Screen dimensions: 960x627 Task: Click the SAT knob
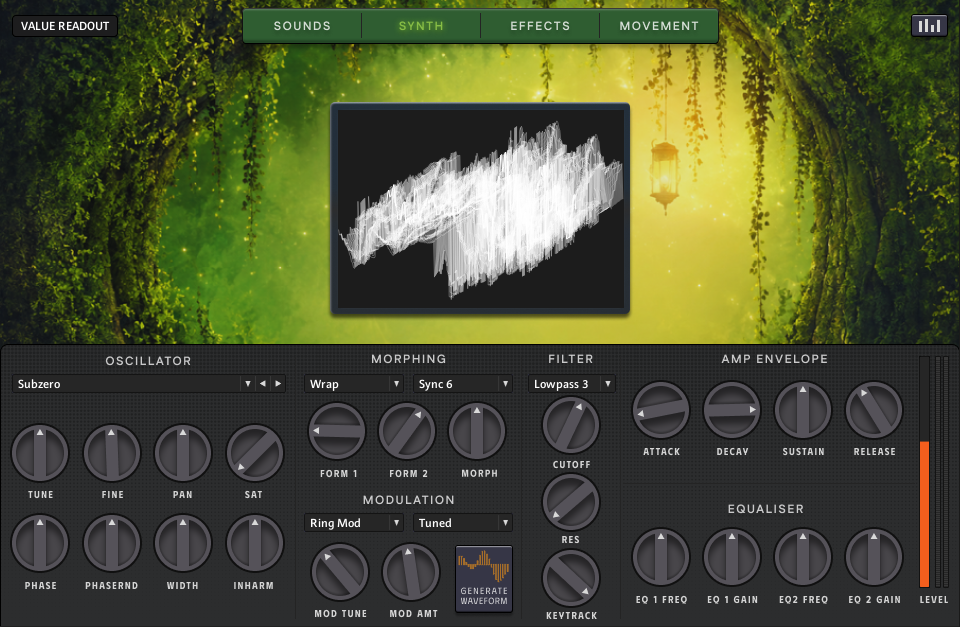(x=255, y=453)
